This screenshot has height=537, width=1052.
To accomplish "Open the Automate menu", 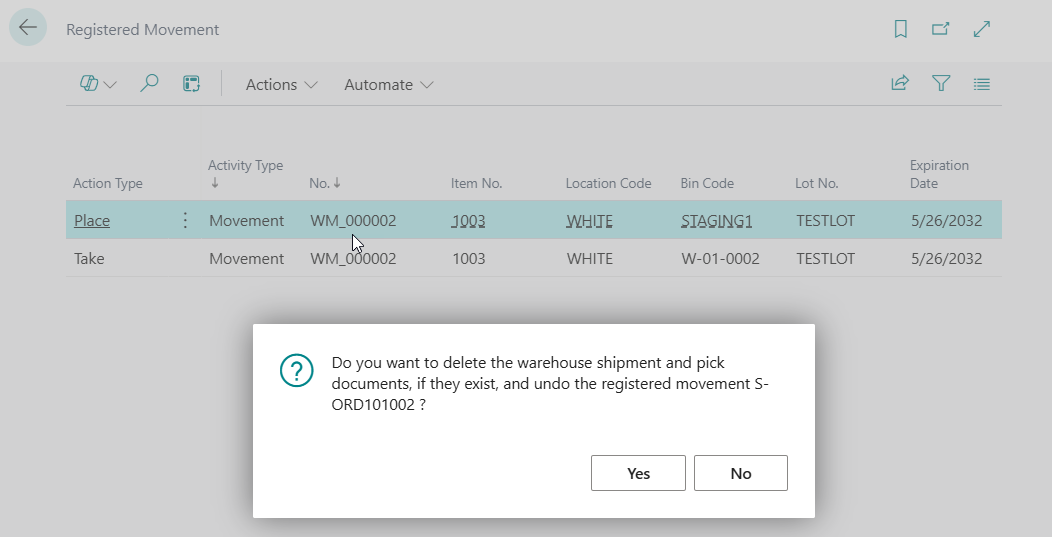I will [388, 85].
